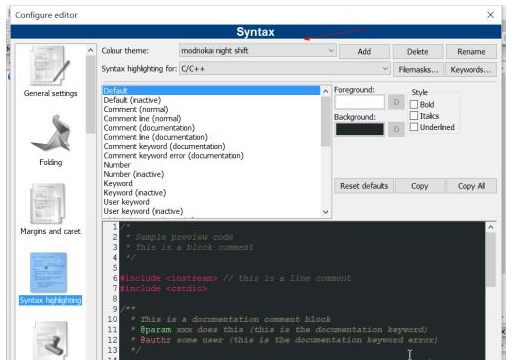Click the Add theme button
Screen dimensions: 520x360
[364, 52]
